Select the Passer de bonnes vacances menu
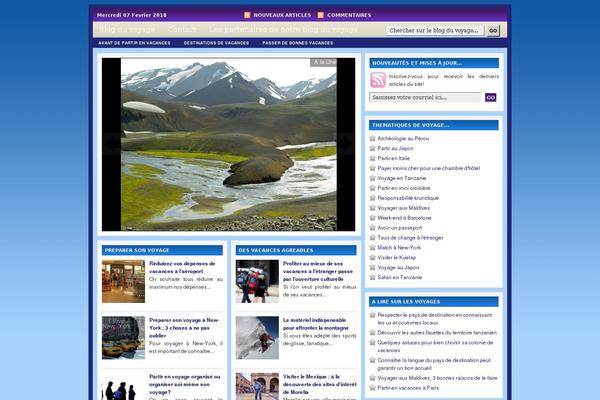The height and width of the screenshot is (400, 600). coord(297,43)
